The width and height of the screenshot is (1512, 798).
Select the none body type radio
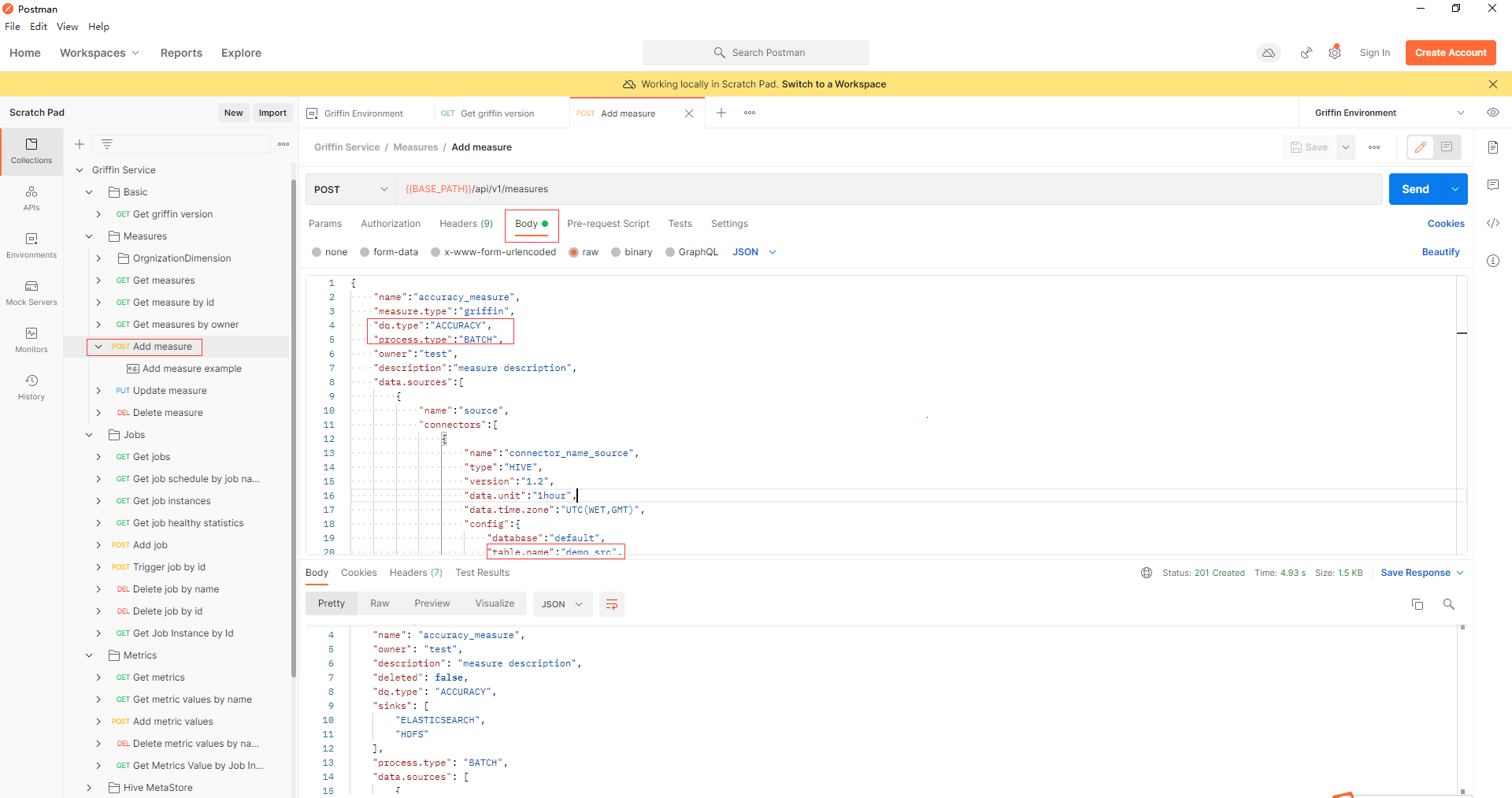tap(317, 252)
